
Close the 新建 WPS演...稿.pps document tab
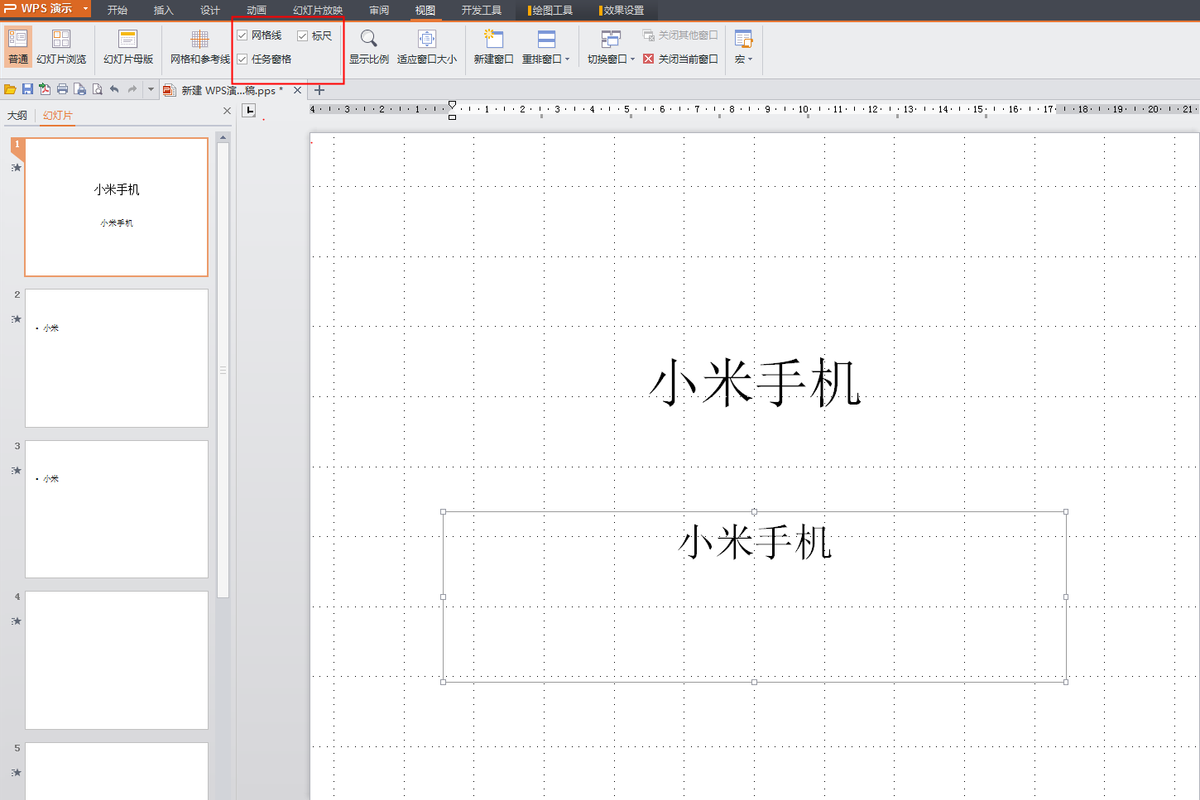click(297, 90)
